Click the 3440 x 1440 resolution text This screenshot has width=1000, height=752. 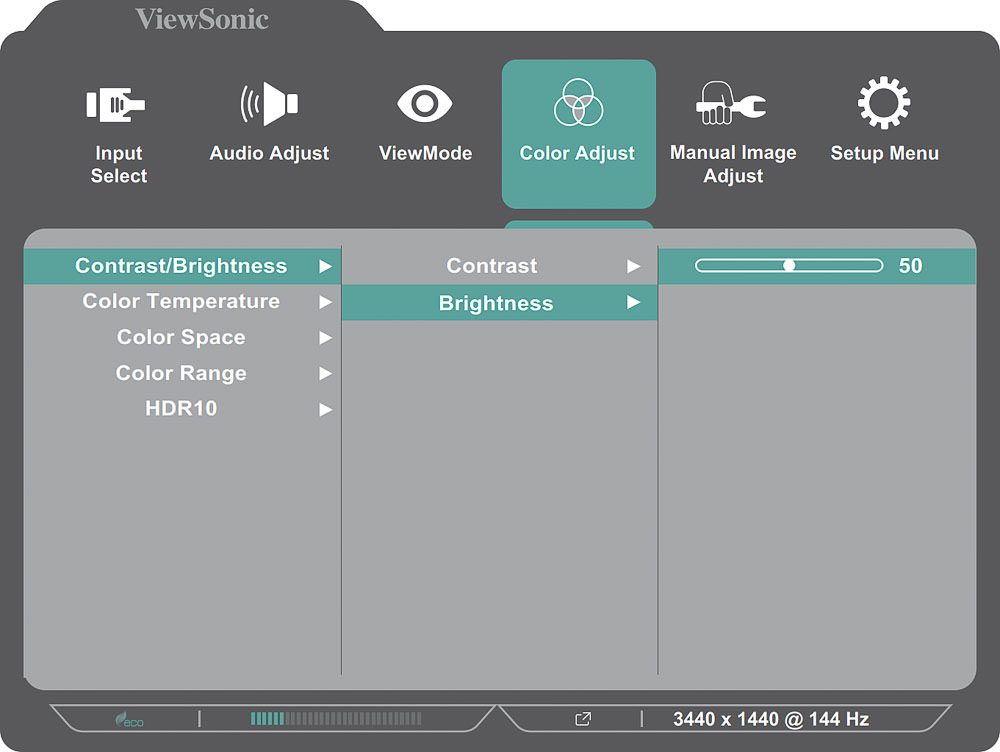(770, 719)
